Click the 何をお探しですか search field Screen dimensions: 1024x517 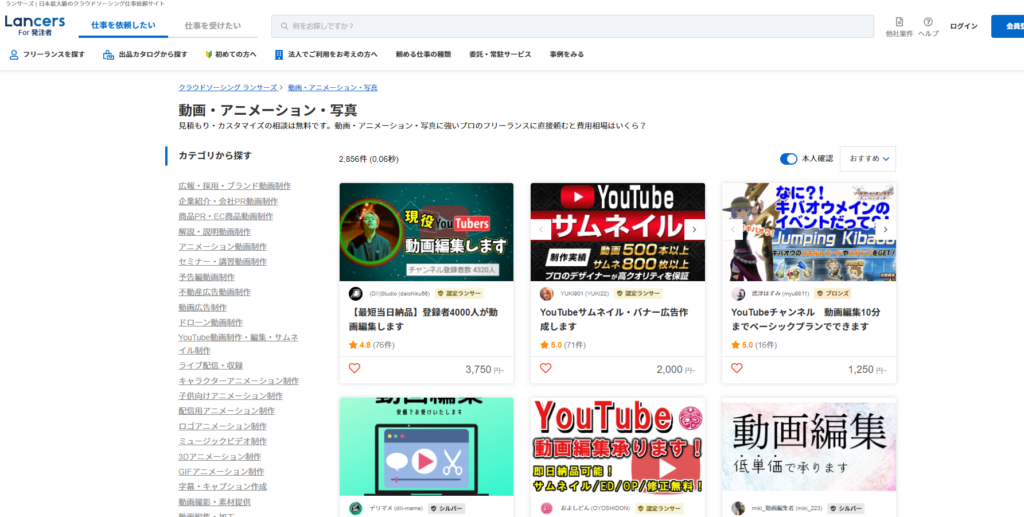pyautogui.click(x=573, y=27)
